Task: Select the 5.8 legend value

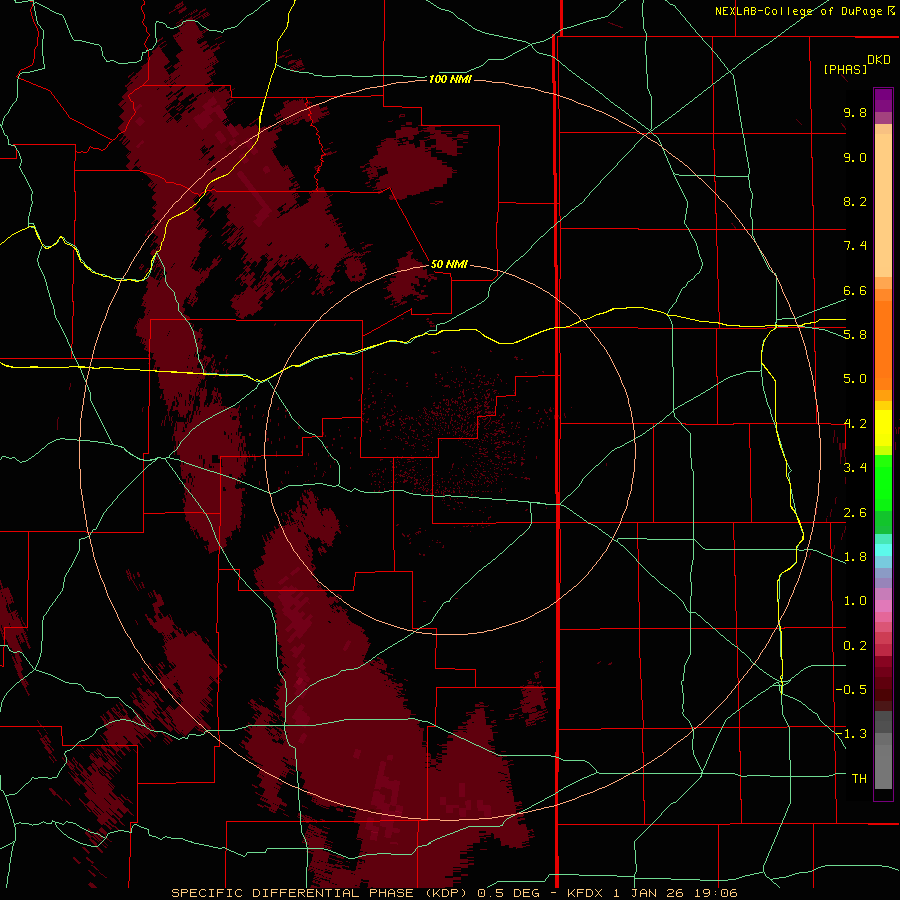Action: [x=855, y=335]
